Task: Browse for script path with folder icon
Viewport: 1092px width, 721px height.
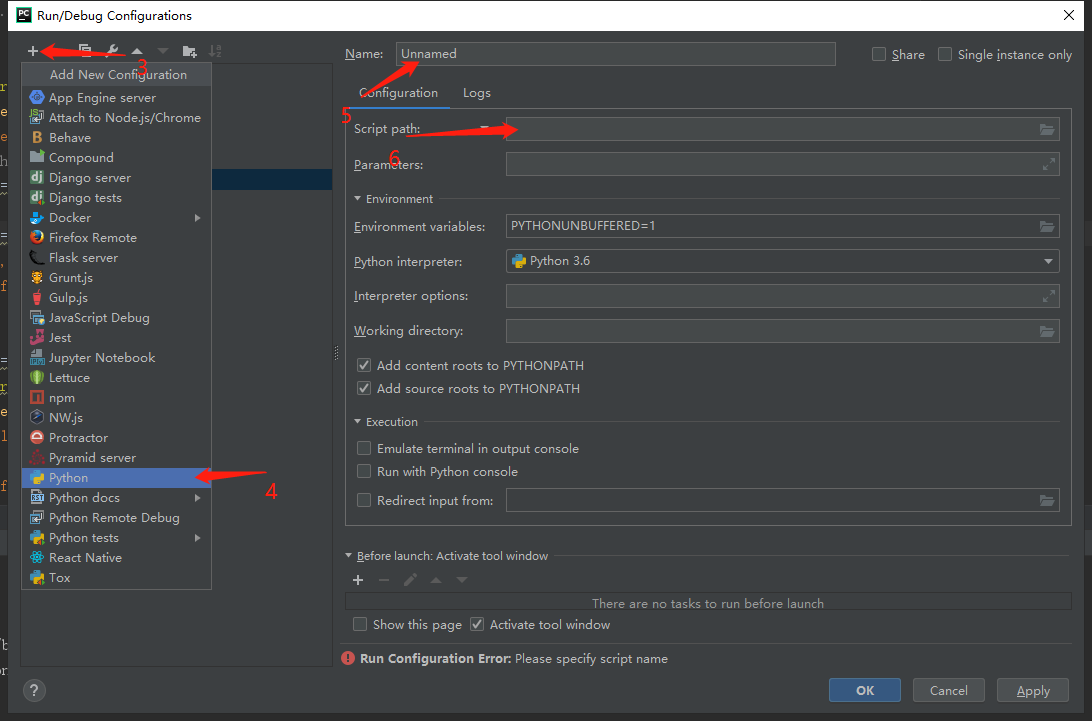Action: (x=1047, y=130)
